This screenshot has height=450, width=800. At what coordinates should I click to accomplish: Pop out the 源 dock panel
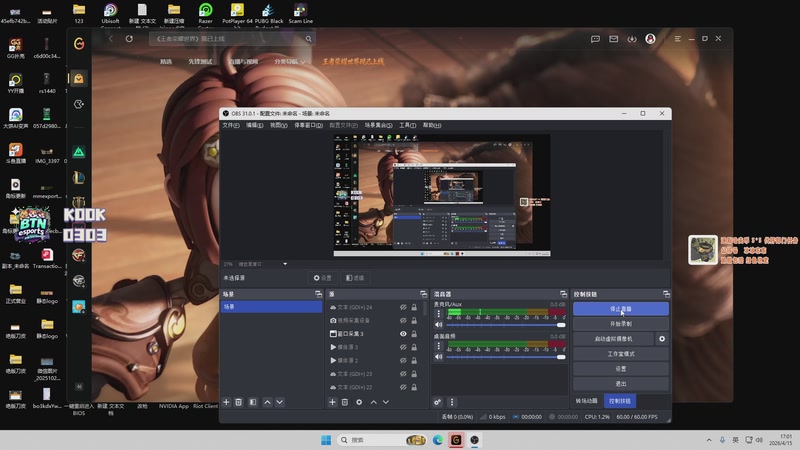(423, 294)
